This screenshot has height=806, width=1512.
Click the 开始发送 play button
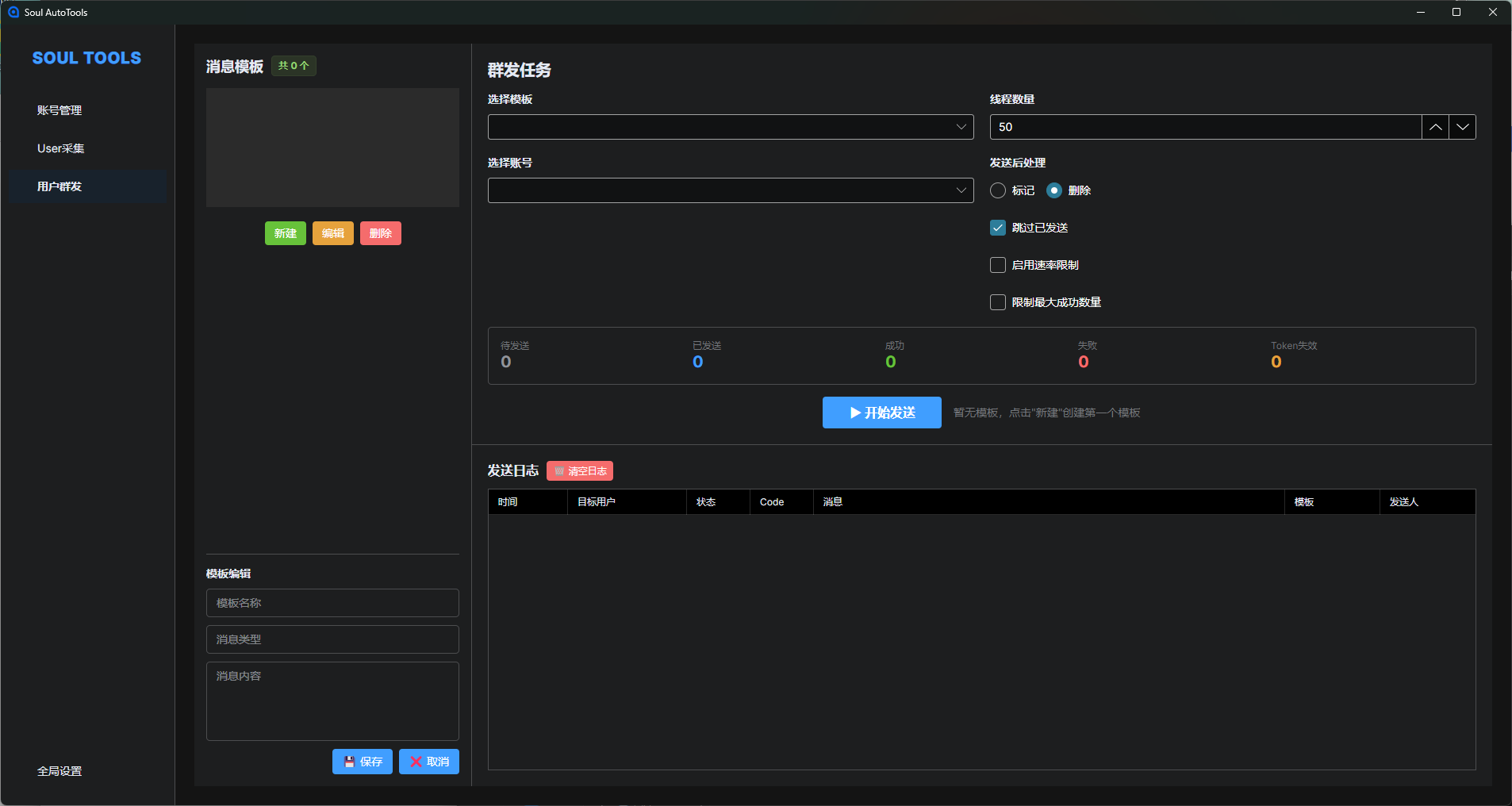pyautogui.click(x=881, y=413)
